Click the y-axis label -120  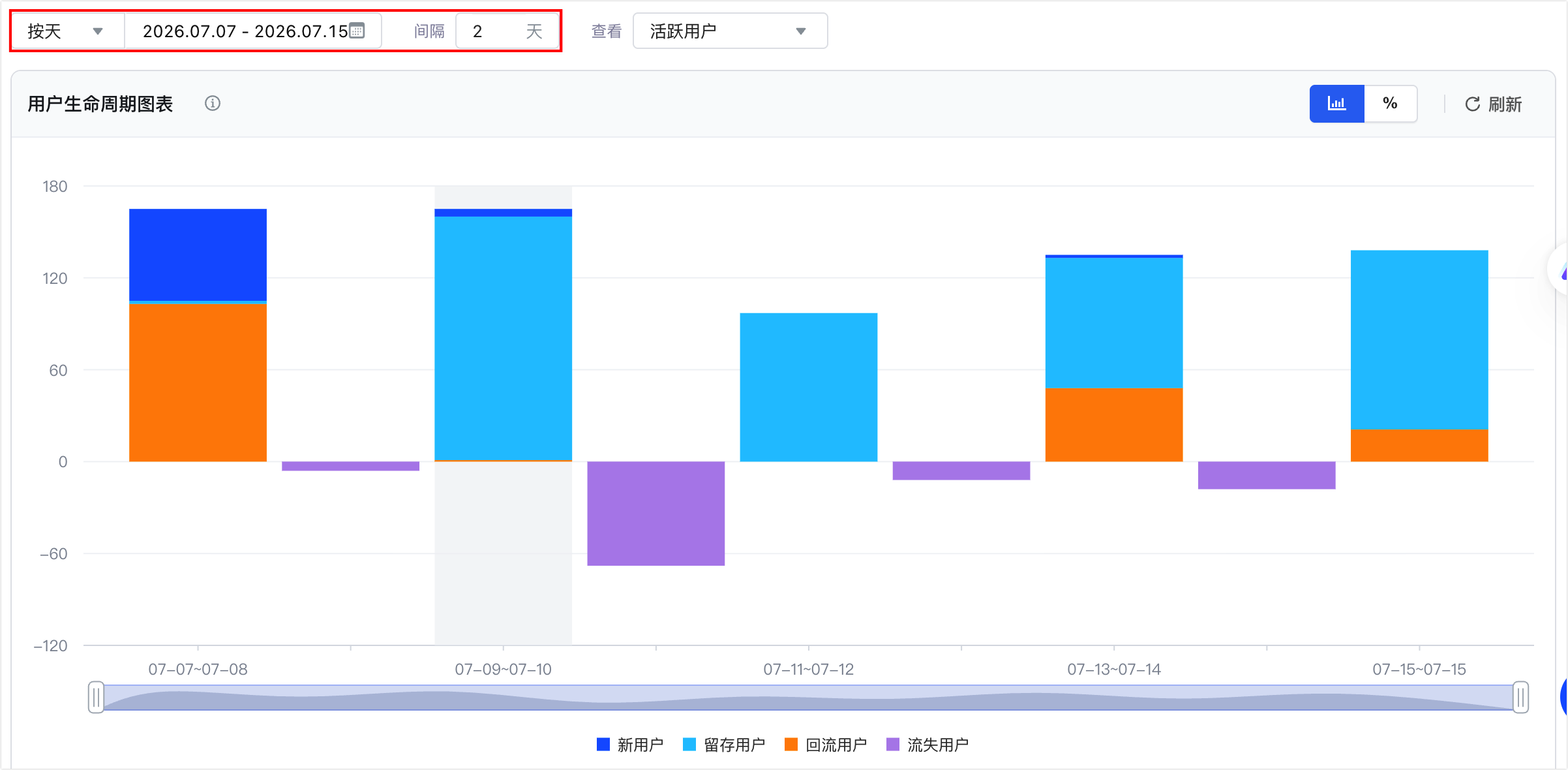pyautogui.click(x=50, y=646)
